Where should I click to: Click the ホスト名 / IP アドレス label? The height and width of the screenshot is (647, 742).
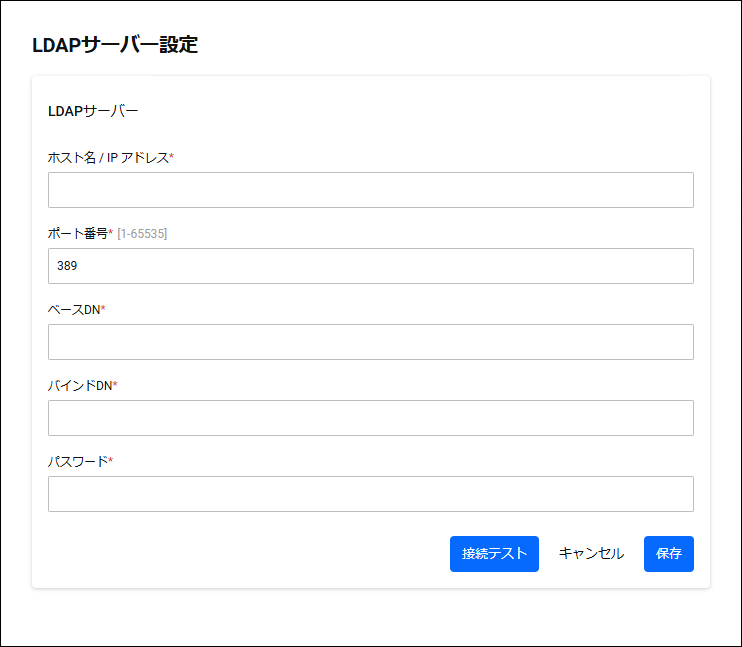(x=108, y=158)
